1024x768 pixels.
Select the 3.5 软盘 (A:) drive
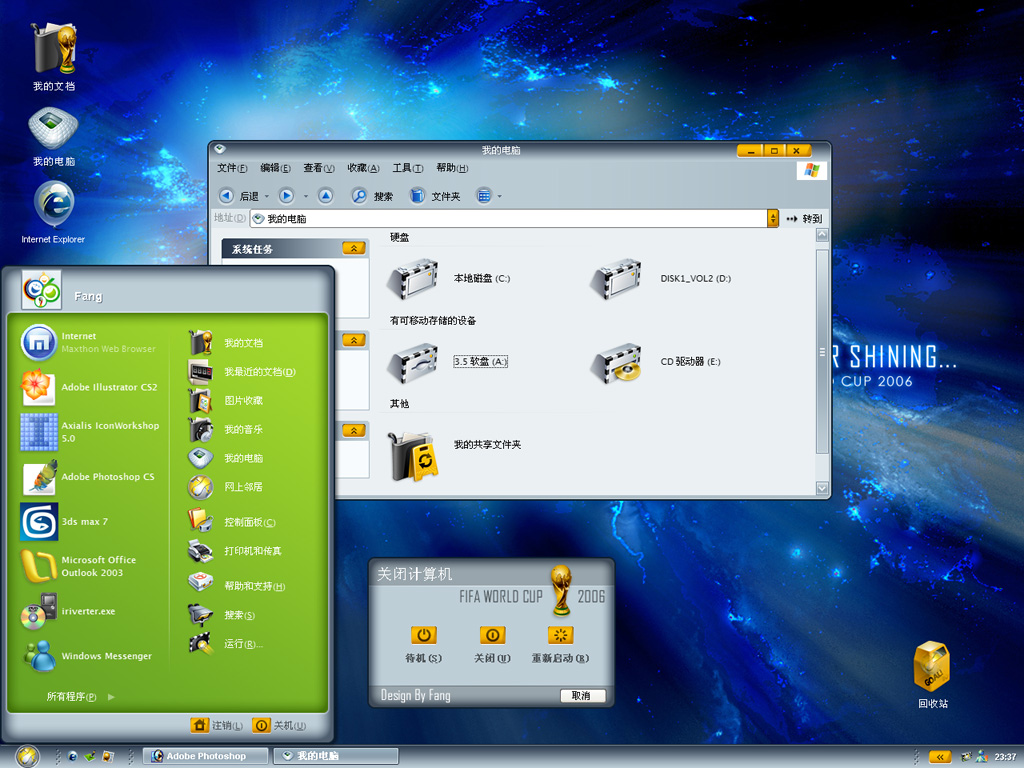point(447,361)
